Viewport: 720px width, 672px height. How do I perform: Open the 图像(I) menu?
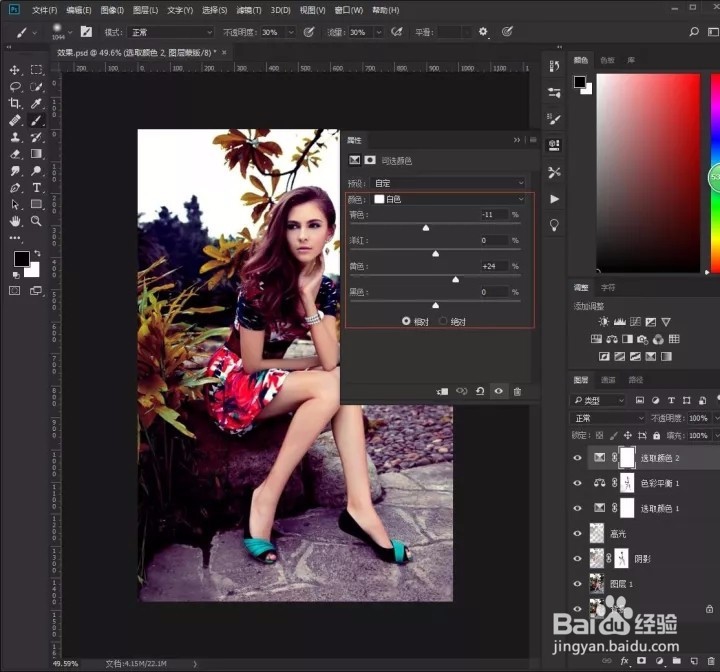click(112, 10)
